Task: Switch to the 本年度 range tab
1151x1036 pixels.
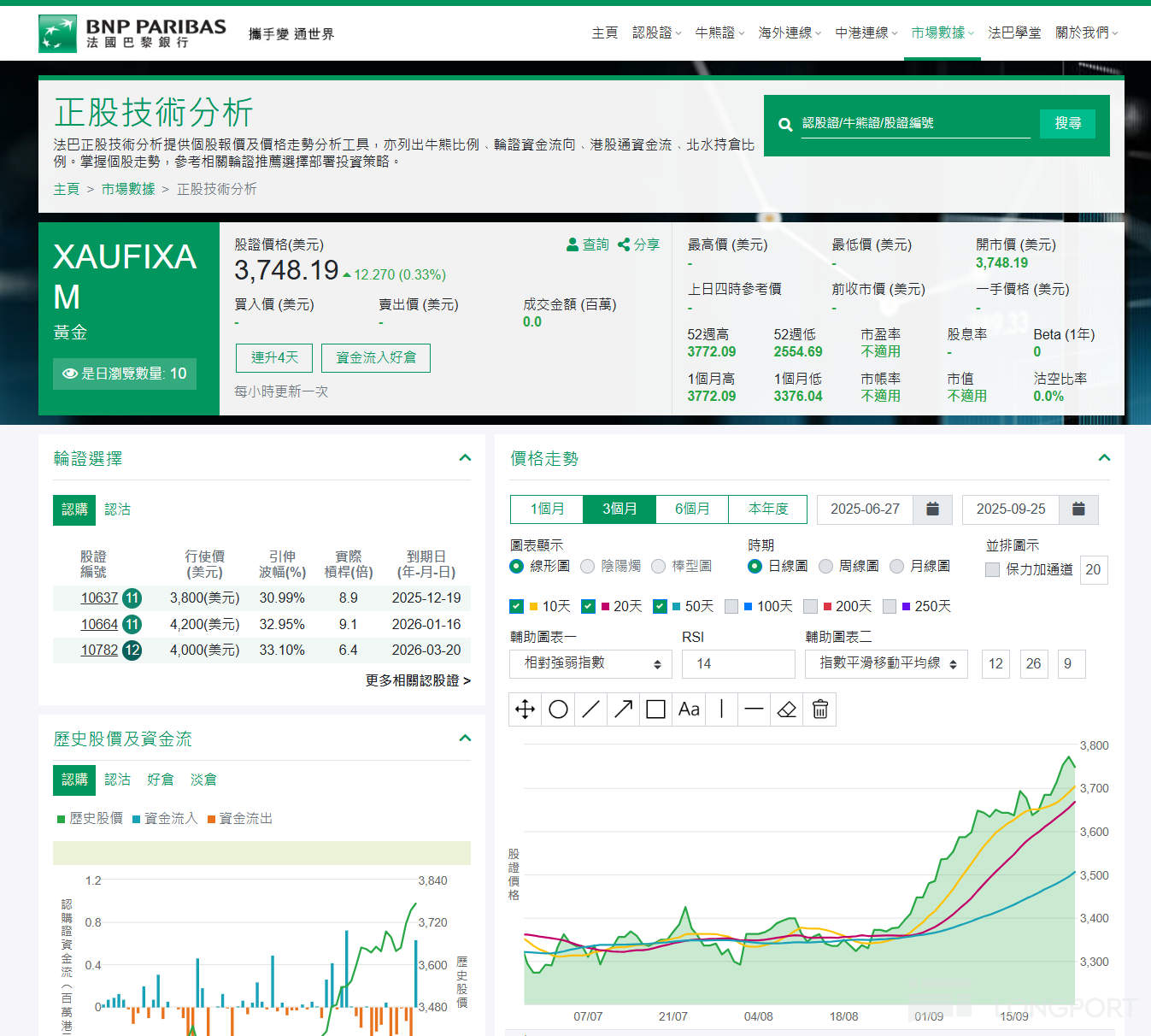Action: point(768,509)
